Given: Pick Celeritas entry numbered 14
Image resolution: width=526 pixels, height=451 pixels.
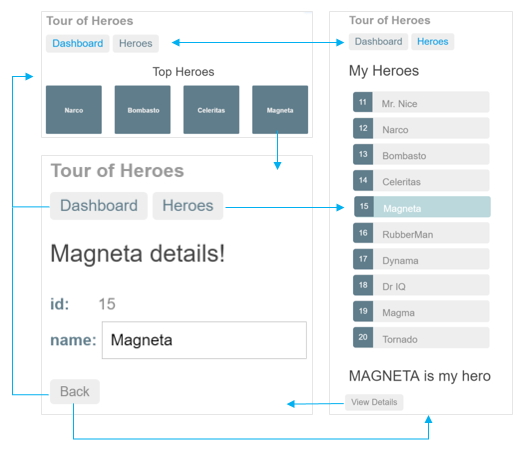Looking at the screenshot, I should coord(421,180).
